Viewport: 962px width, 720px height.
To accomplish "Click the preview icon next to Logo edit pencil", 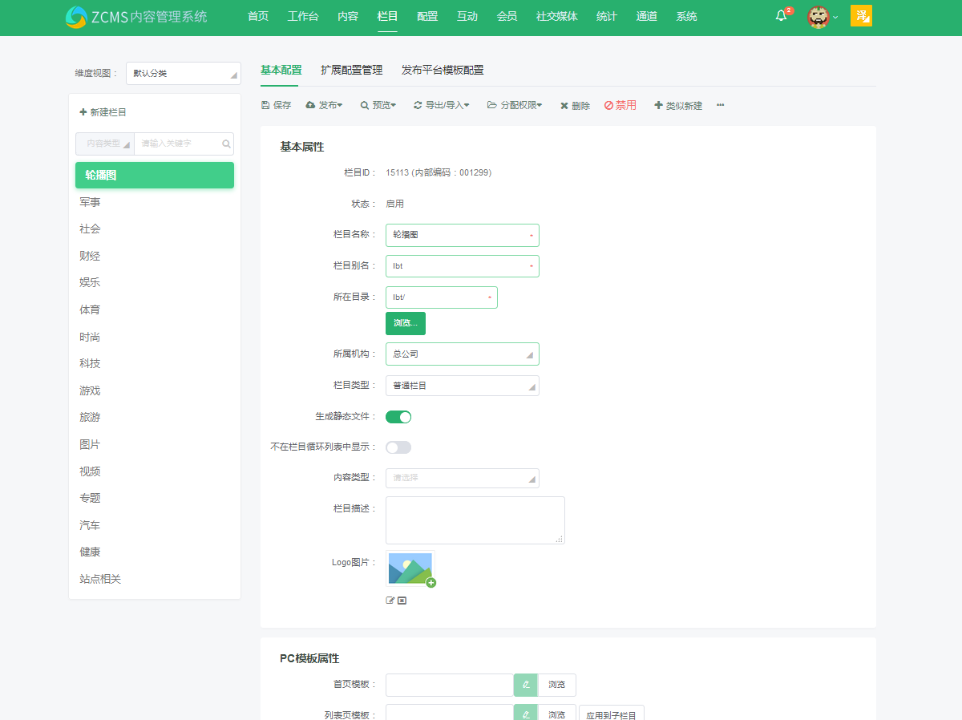I will click(x=404, y=600).
